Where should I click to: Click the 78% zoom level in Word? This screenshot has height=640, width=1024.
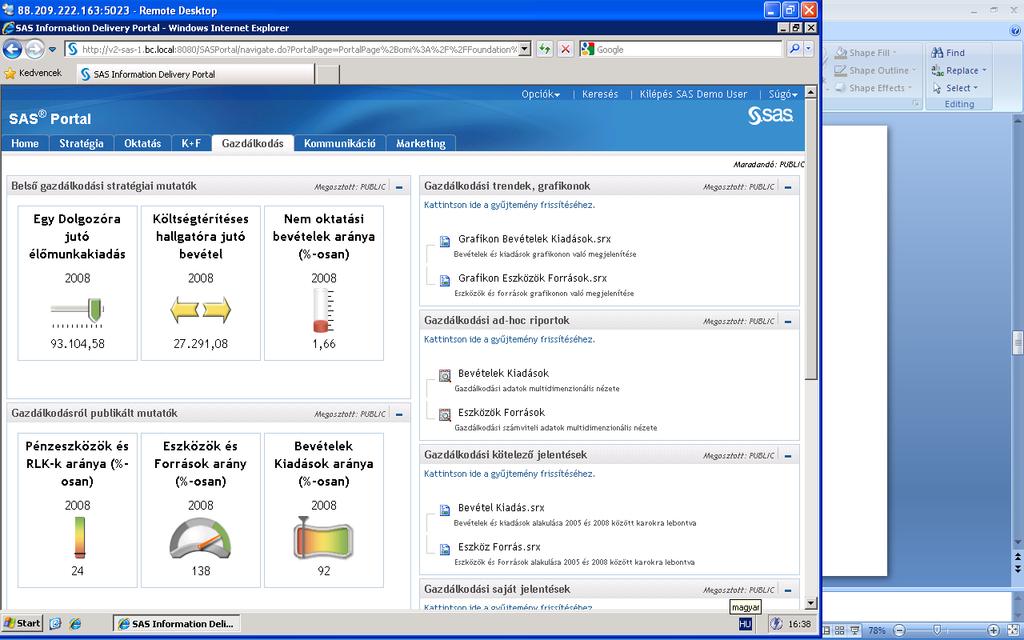[876, 630]
